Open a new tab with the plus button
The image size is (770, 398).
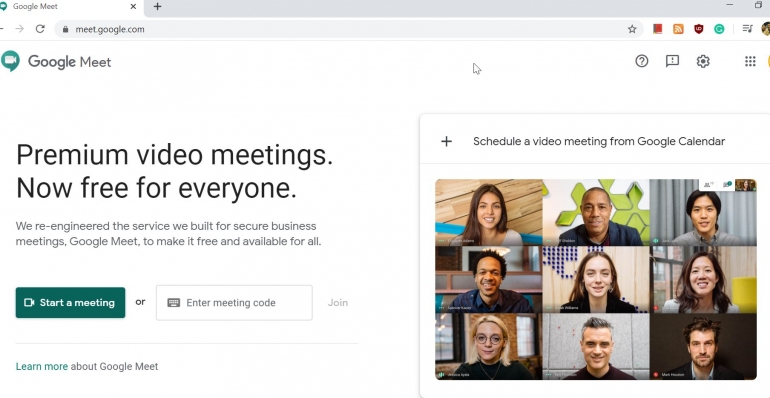tap(157, 6)
